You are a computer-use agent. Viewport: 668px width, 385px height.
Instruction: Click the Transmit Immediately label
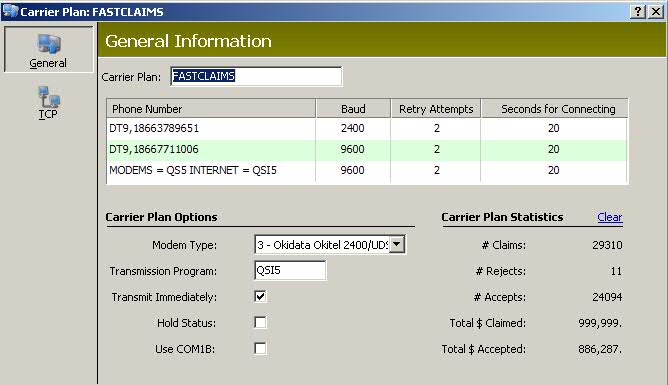(x=164, y=297)
